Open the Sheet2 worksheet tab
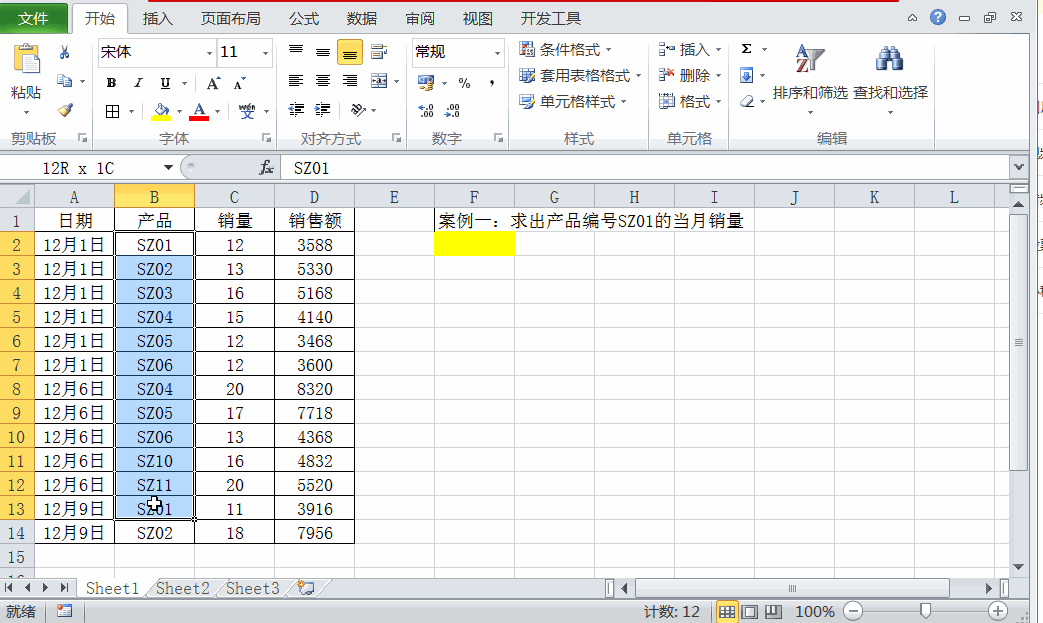This screenshot has height=623, width=1043. 182,588
